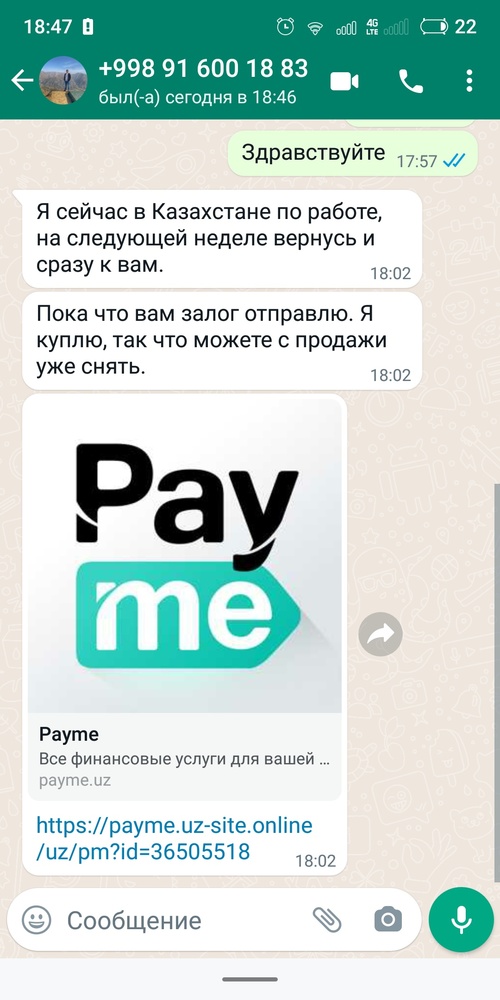
Task: Select message about being in Казахстане
Action: point(222,239)
